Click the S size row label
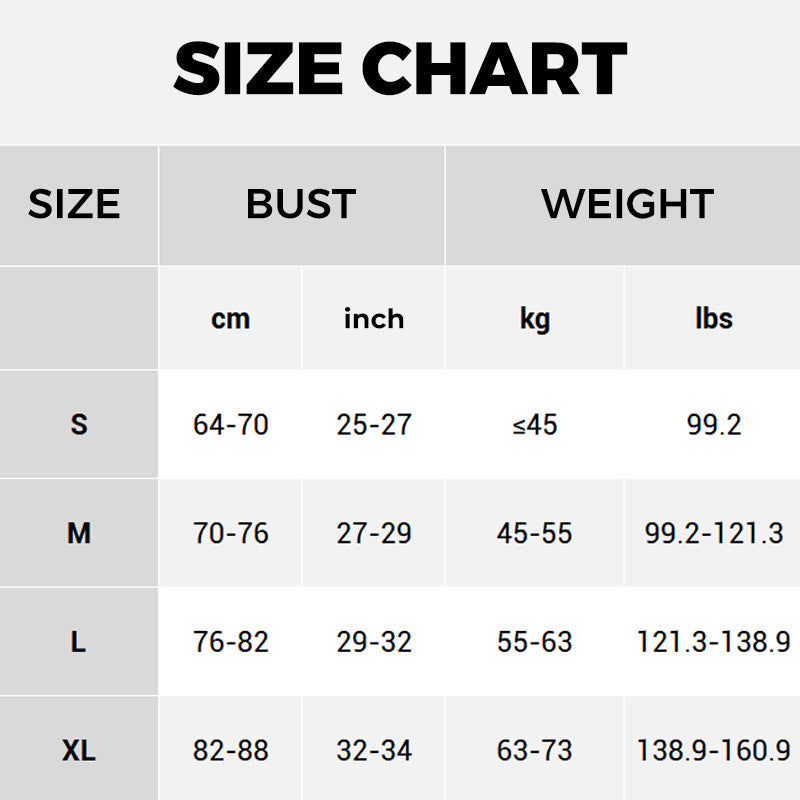This screenshot has width=800, height=800. coord(79,425)
